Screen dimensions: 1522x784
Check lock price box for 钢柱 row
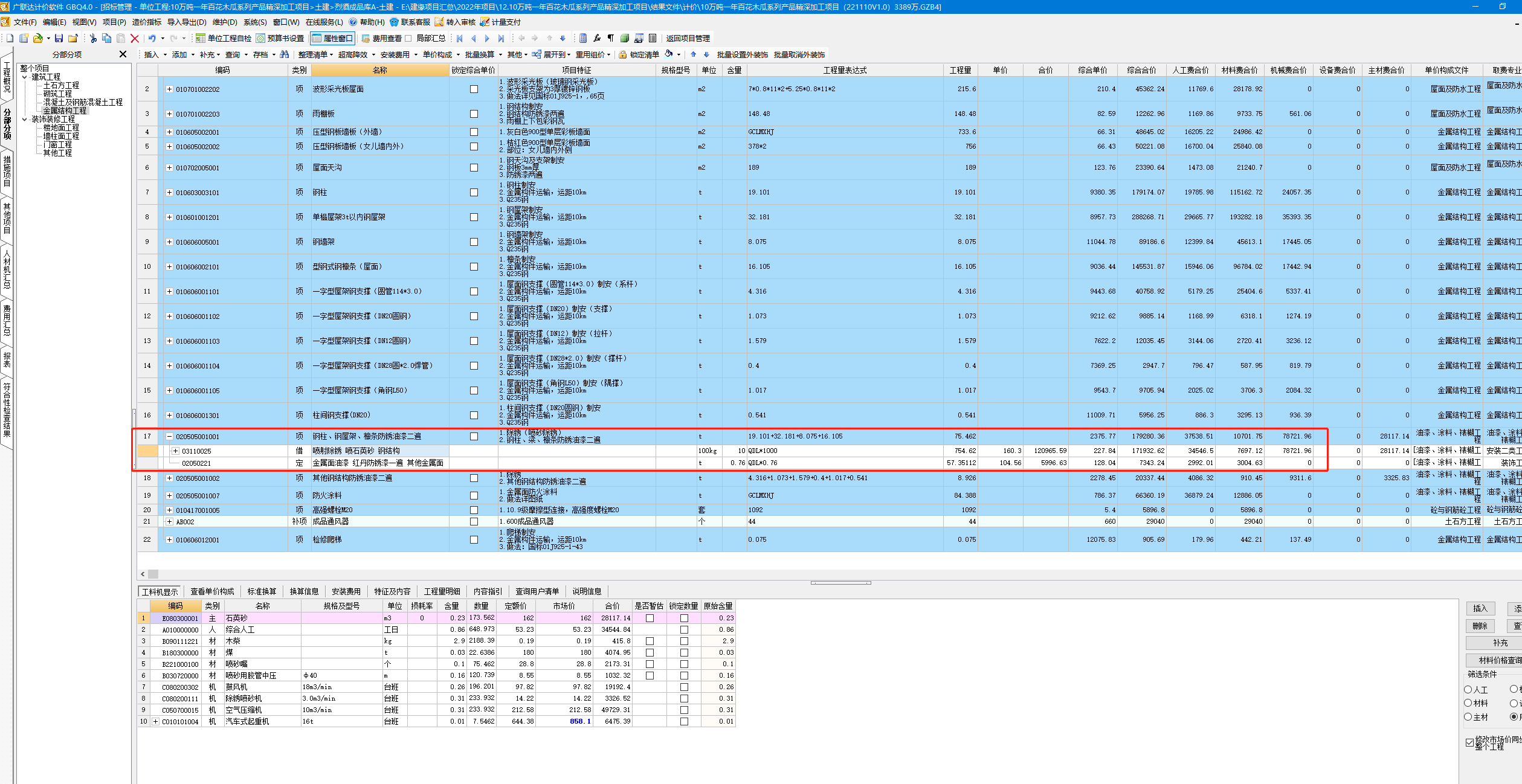point(474,192)
